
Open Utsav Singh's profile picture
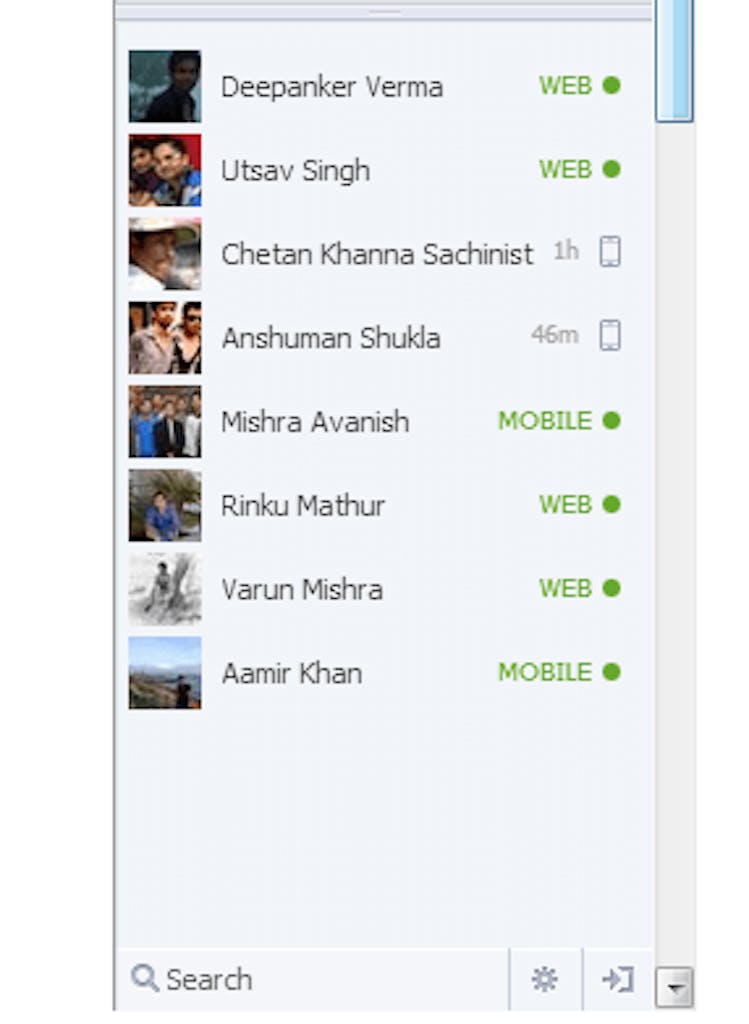(x=165, y=170)
